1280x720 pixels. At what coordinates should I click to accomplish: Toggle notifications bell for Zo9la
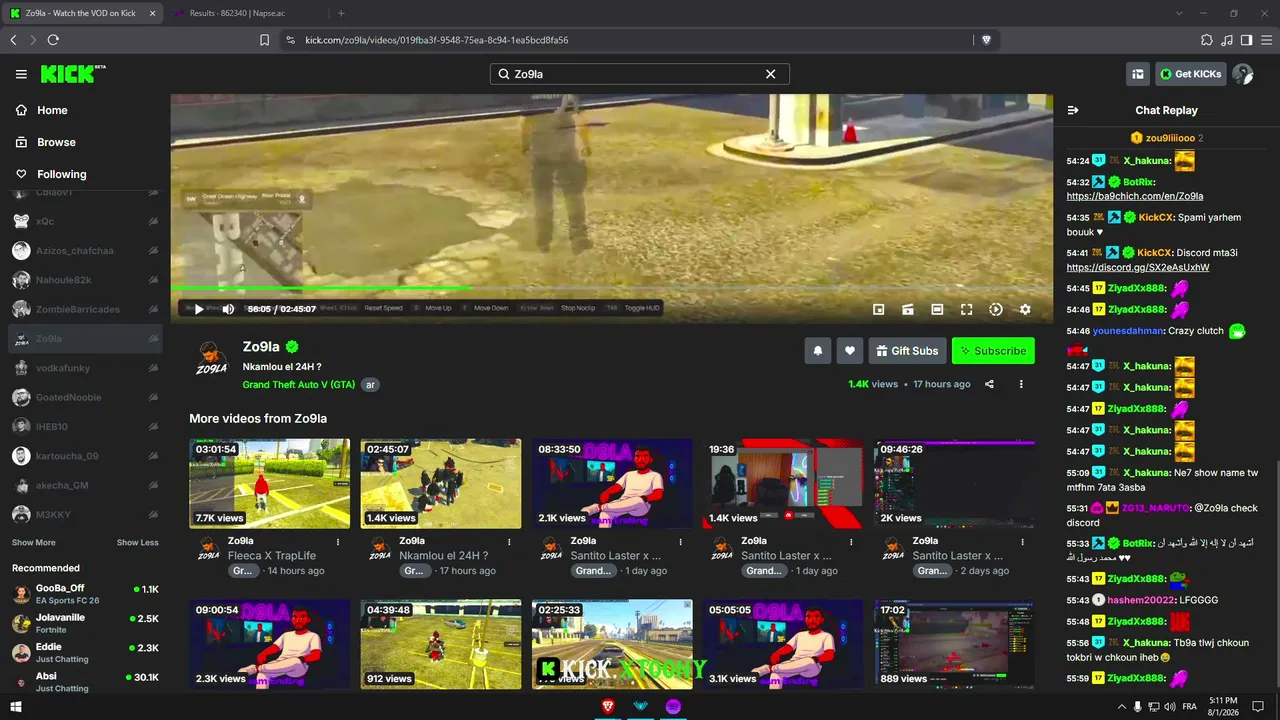pyautogui.click(x=818, y=351)
